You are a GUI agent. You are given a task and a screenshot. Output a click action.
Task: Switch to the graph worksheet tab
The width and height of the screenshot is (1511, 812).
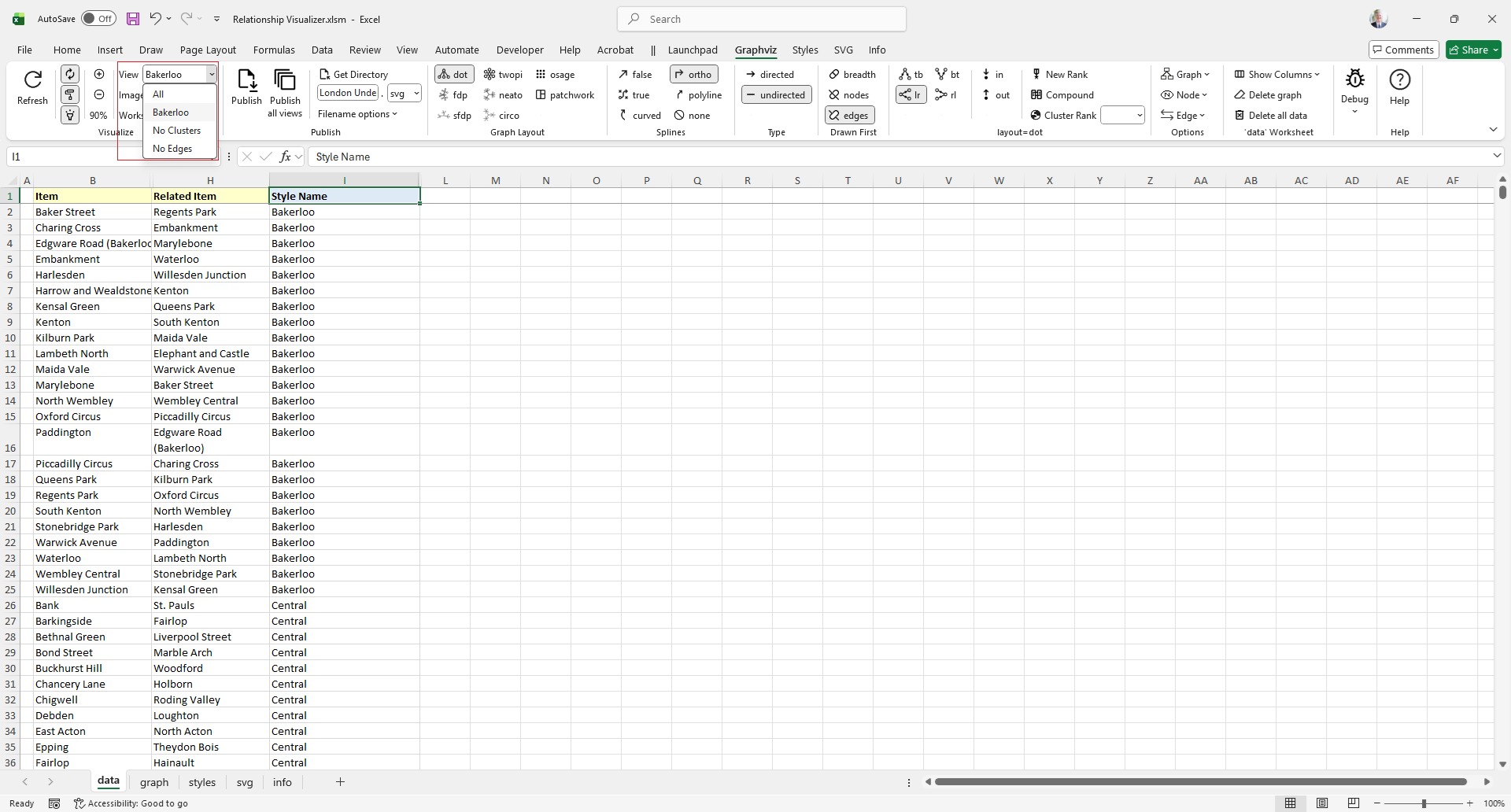154,782
